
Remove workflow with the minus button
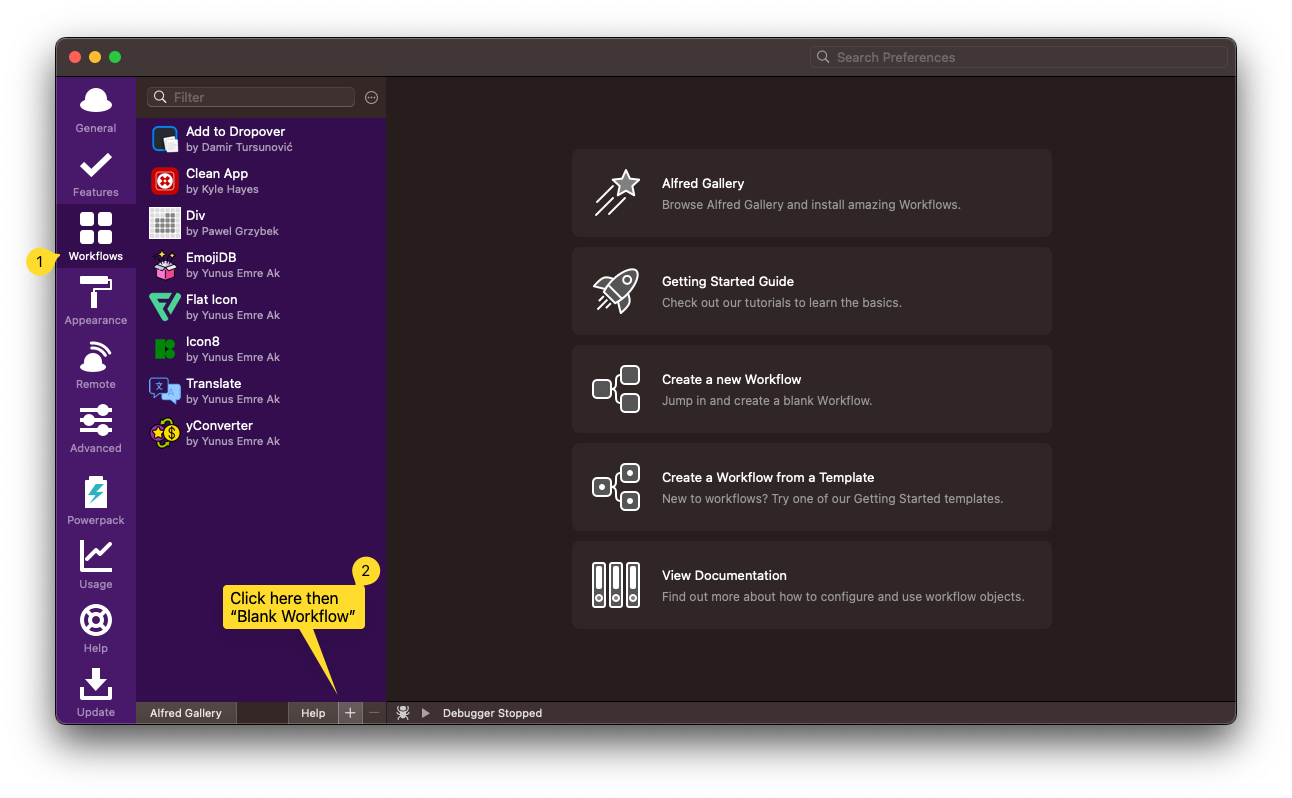(374, 713)
